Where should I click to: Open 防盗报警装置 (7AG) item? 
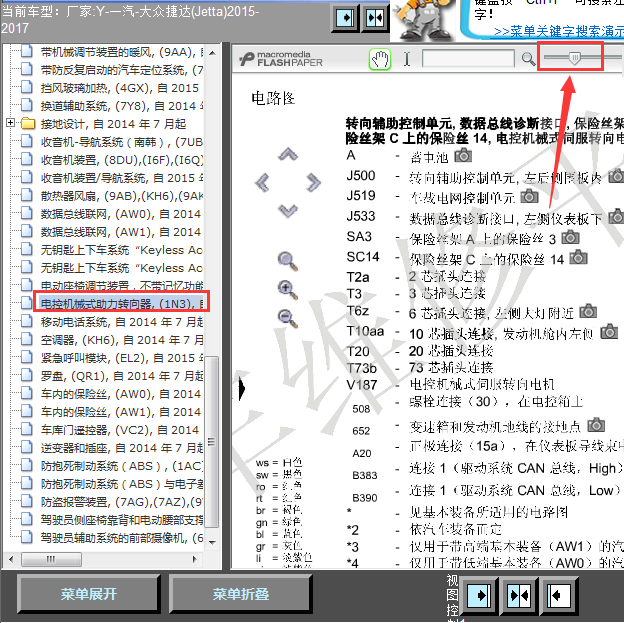(122, 502)
